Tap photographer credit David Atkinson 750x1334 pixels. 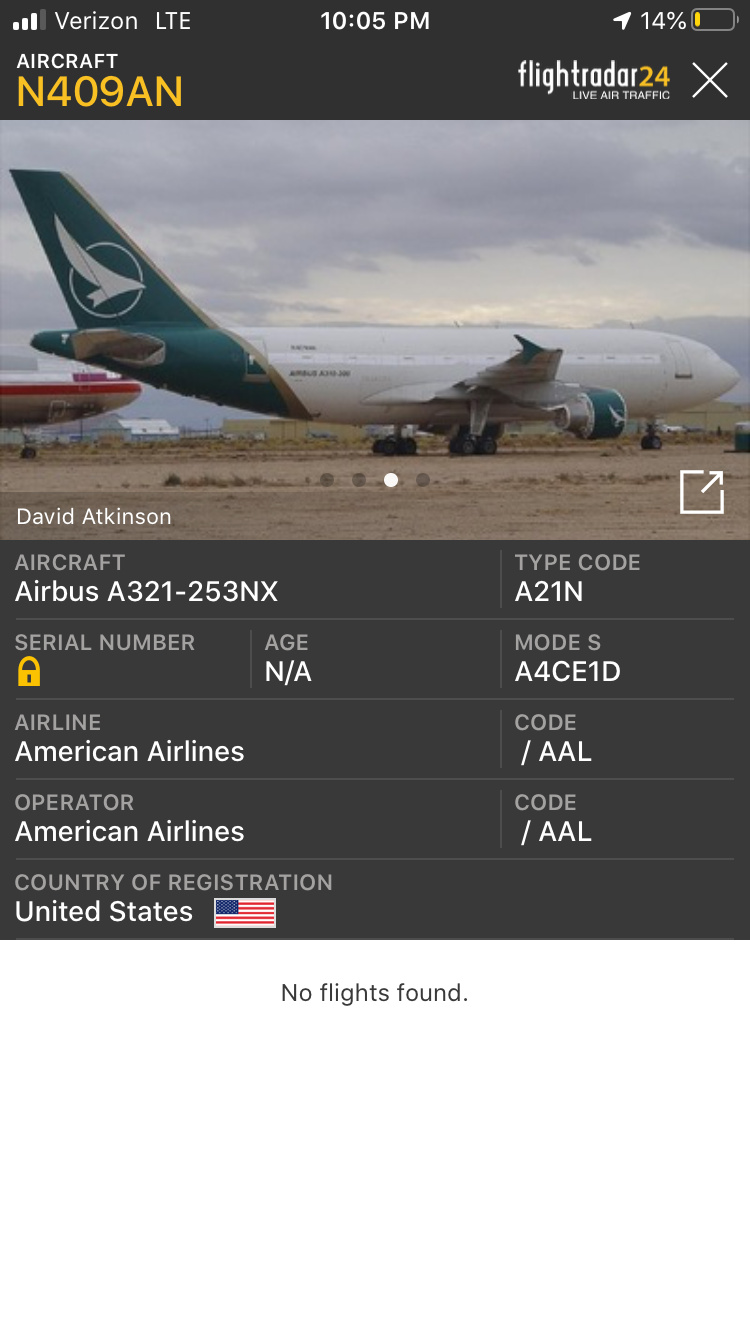pyautogui.click(x=94, y=517)
